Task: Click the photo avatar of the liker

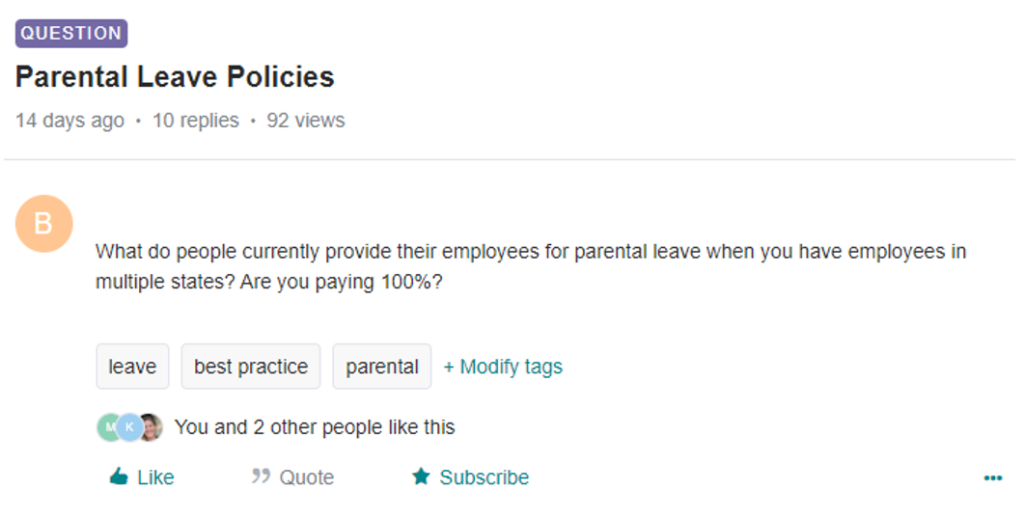Action: tap(151, 427)
